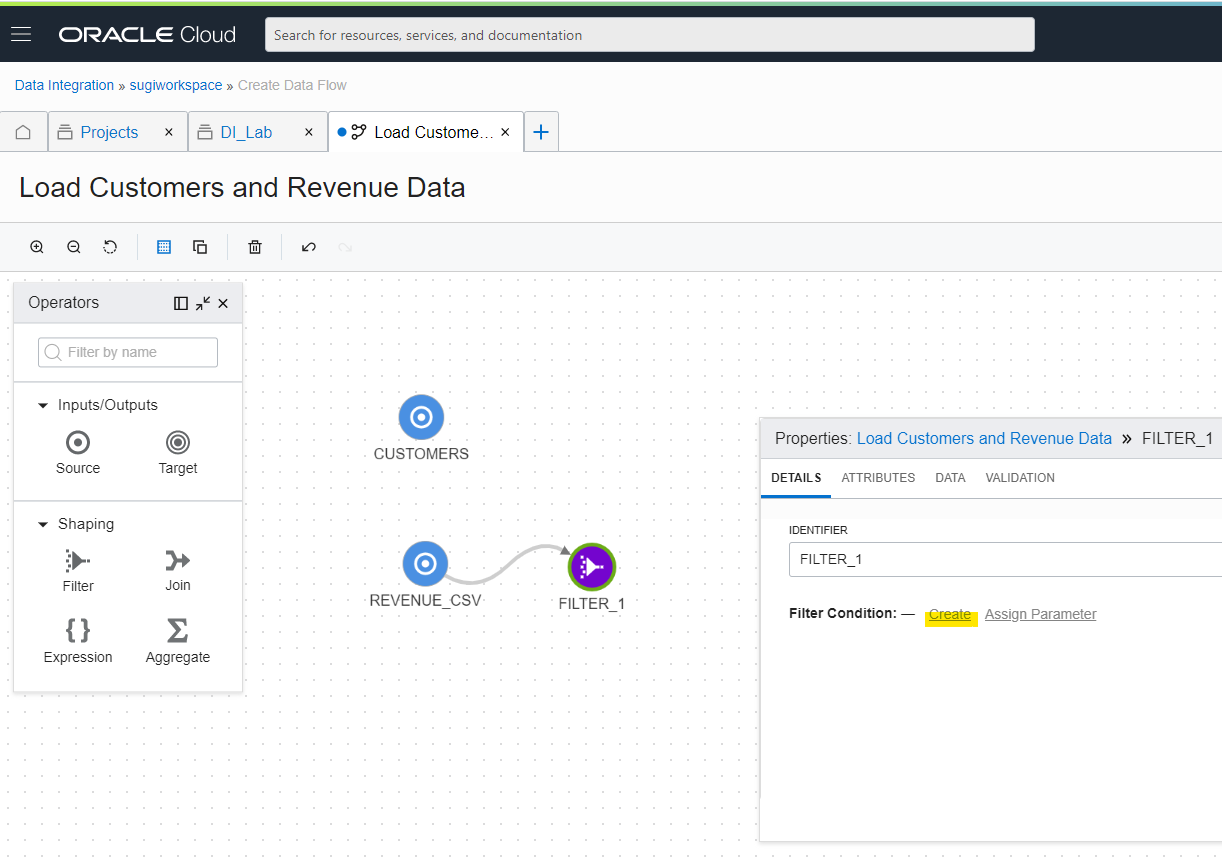The width and height of the screenshot is (1222, 862).
Task: Undo the last action
Action: click(x=309, y=247)
